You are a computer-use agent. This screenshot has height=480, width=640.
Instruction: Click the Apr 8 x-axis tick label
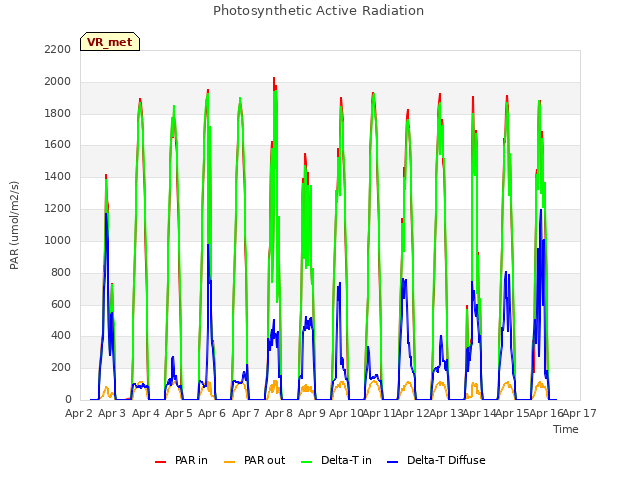click(x=279, y=413)
